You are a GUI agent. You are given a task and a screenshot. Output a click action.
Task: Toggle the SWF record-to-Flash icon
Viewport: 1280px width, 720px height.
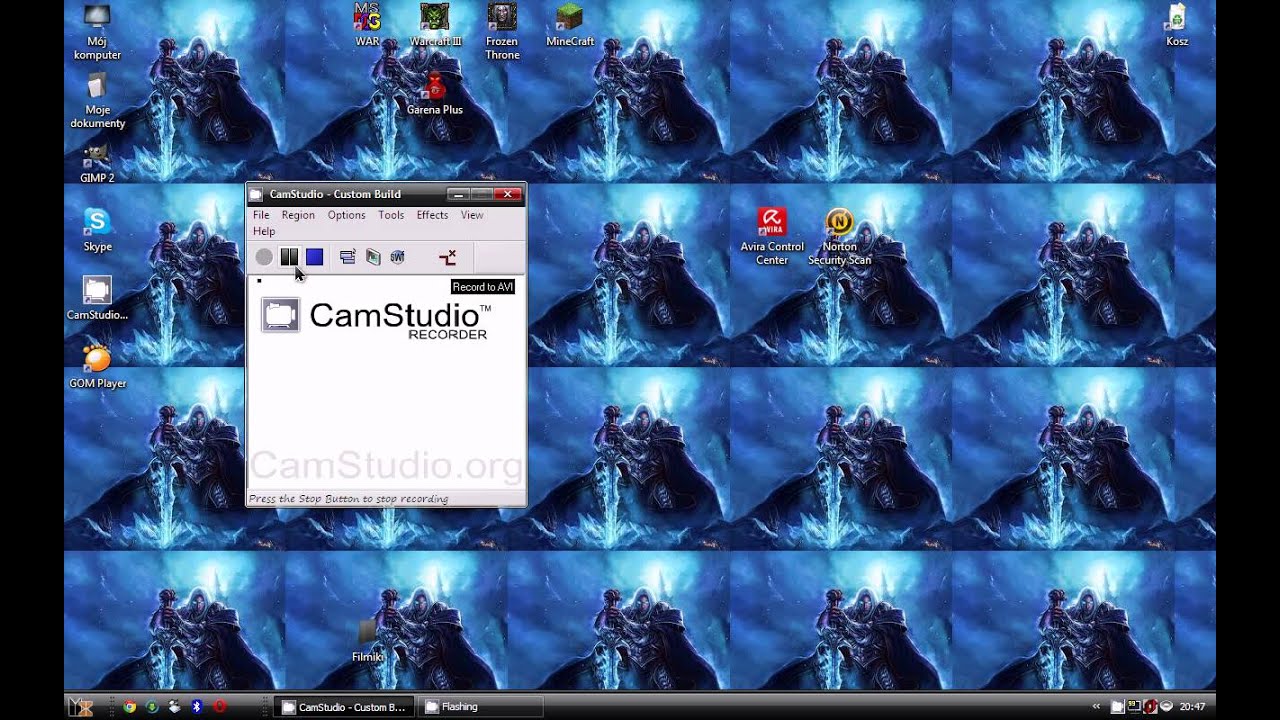tap(397, 257)
